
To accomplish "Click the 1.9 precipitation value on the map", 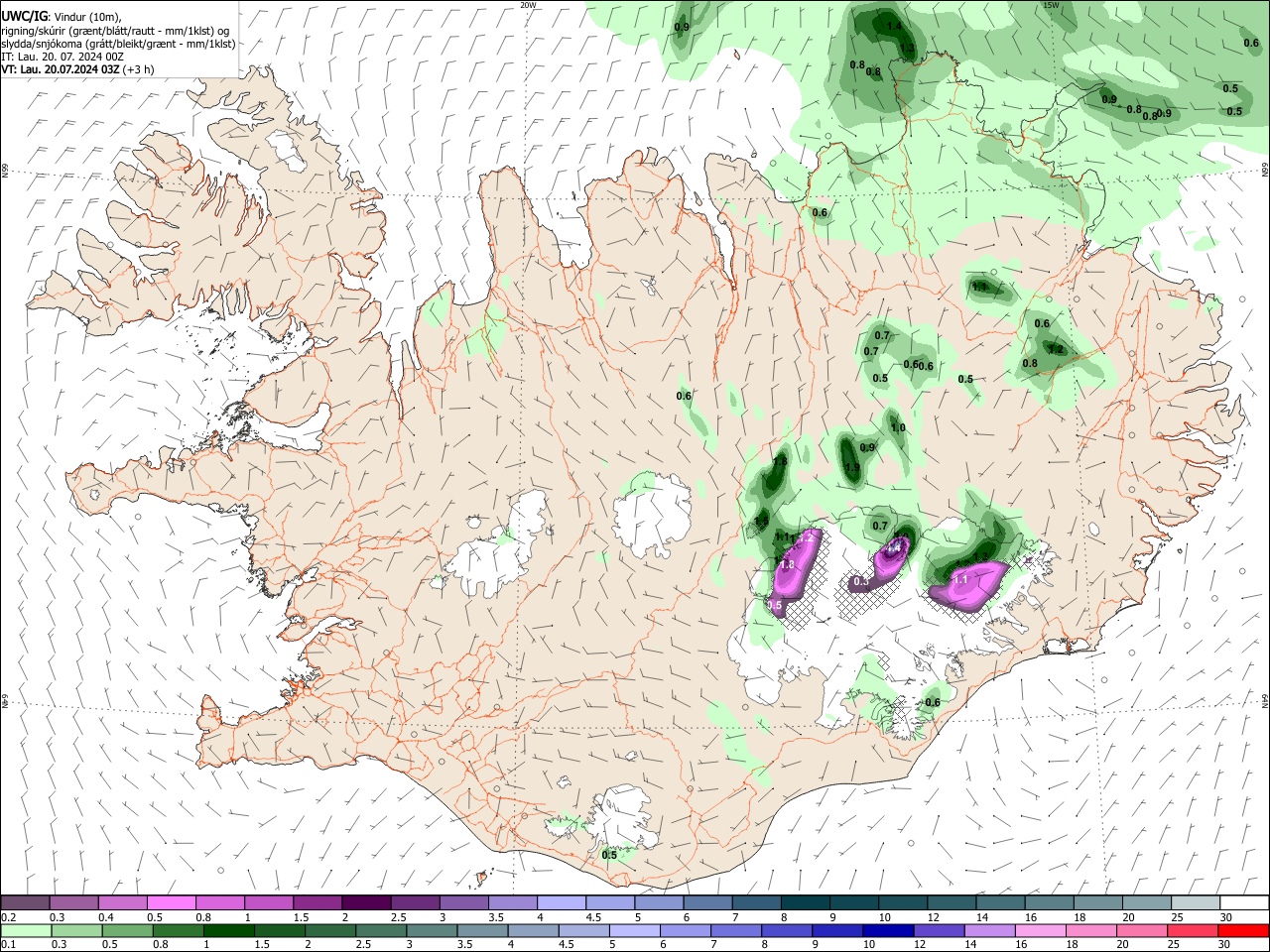I will pyautogui.click(x=852, y=468).
